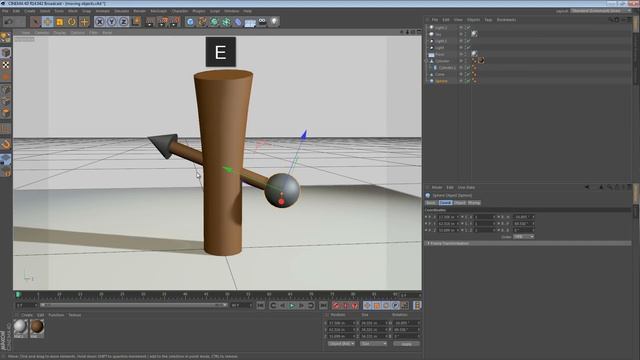Click the P.X position field in attributes
The width and height of the screenshot is (640, 360).
448,217
